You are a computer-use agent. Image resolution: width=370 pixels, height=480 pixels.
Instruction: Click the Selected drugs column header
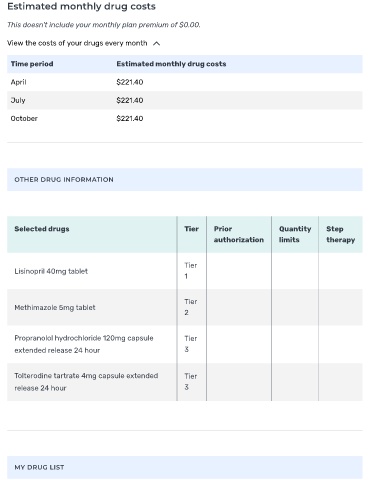(x=42, y=229)
